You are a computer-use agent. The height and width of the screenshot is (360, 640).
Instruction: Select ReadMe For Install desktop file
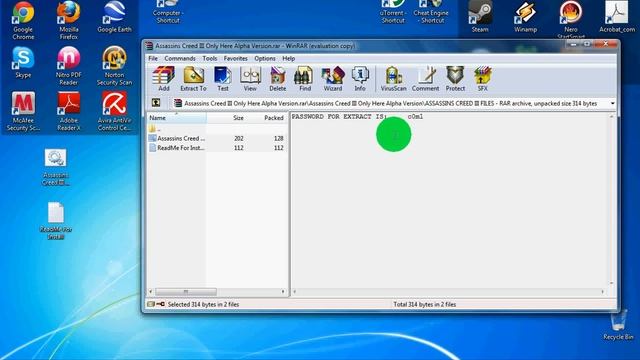point(56,220)
